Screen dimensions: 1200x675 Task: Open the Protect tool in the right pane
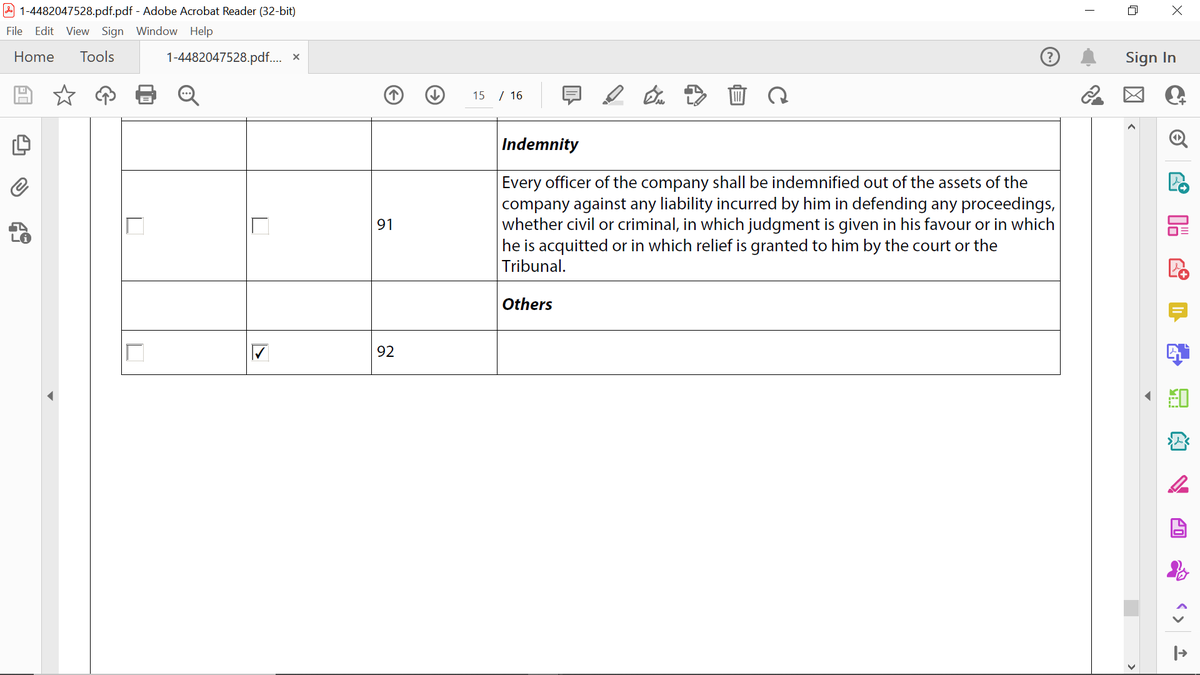[x=1178, y=527]
